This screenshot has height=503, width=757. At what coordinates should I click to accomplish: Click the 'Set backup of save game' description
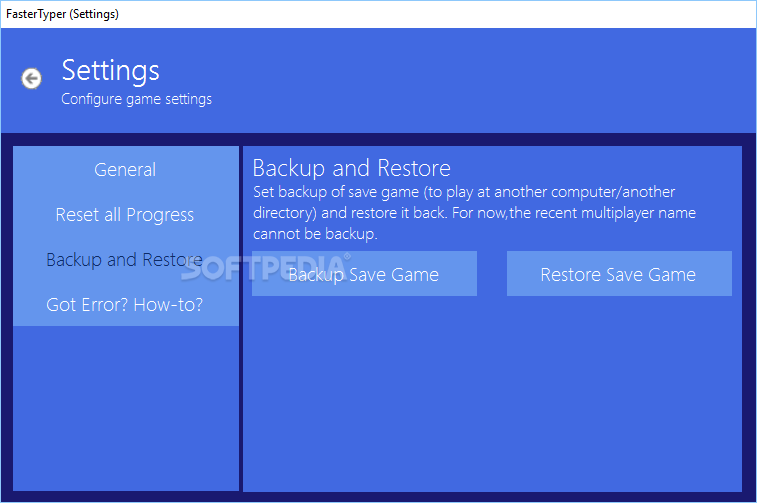tap(475, 213)
